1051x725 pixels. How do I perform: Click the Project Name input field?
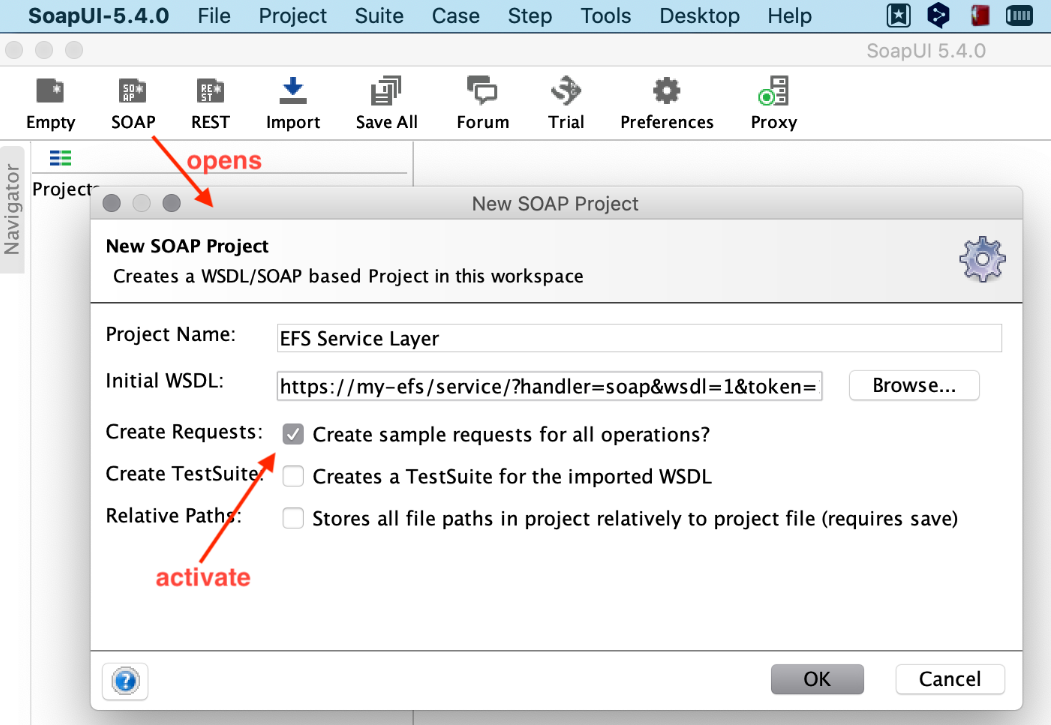639,338
